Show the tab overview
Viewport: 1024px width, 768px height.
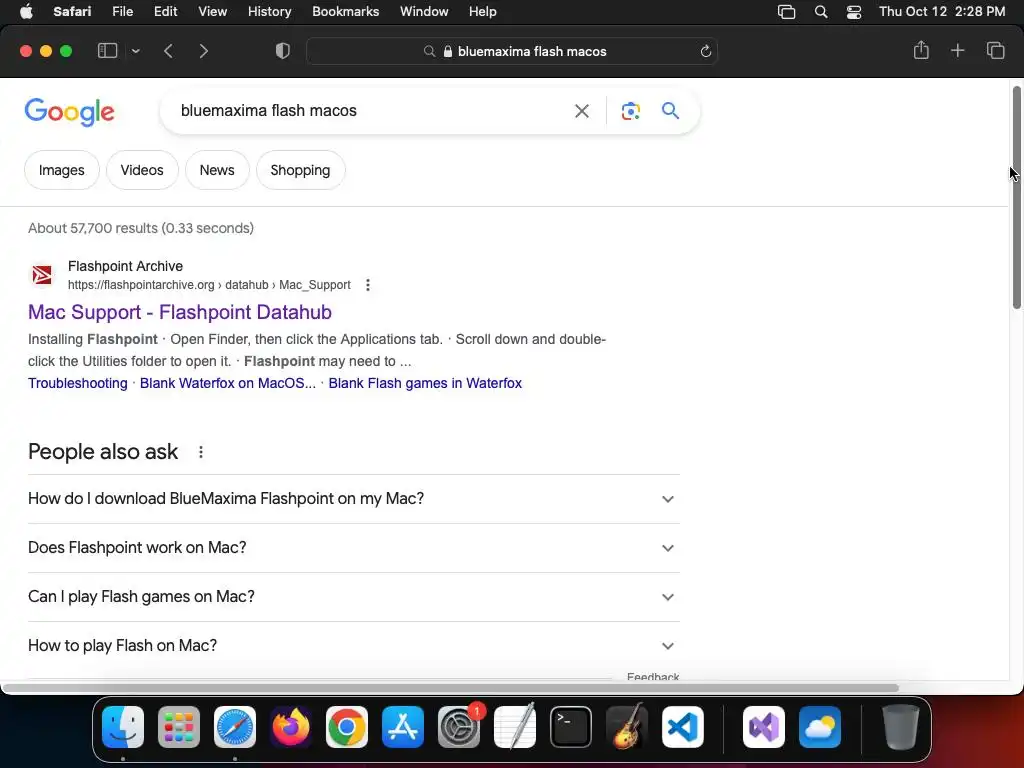(995, 50)
